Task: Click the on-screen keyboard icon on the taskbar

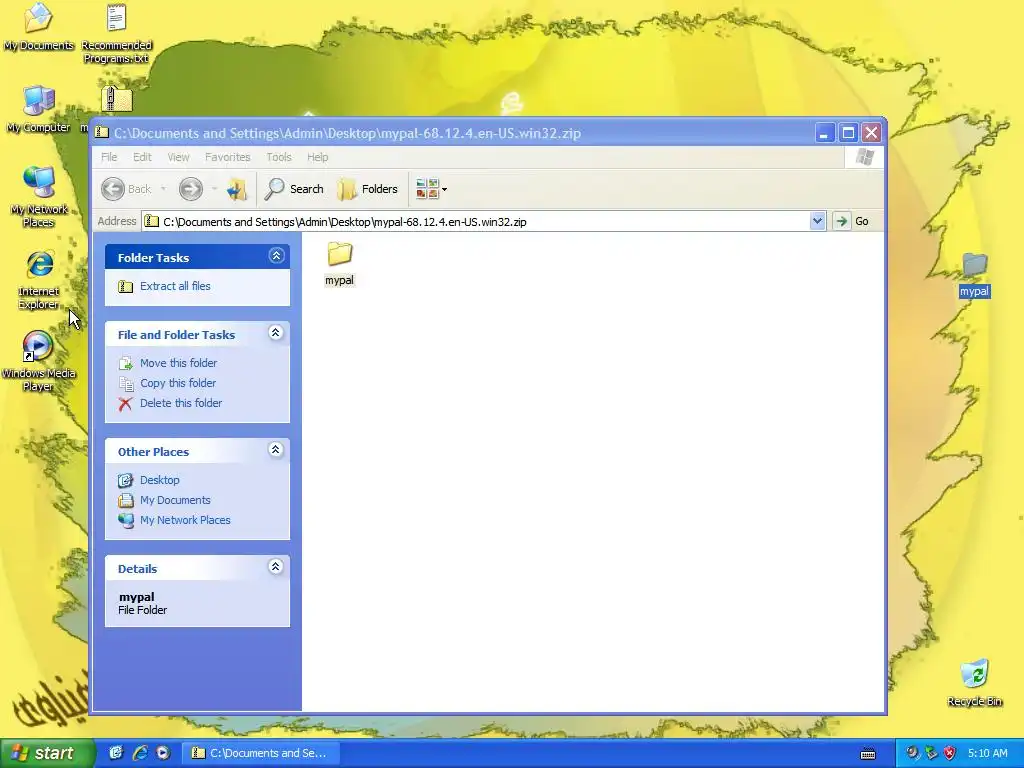Action: (868, 754)
